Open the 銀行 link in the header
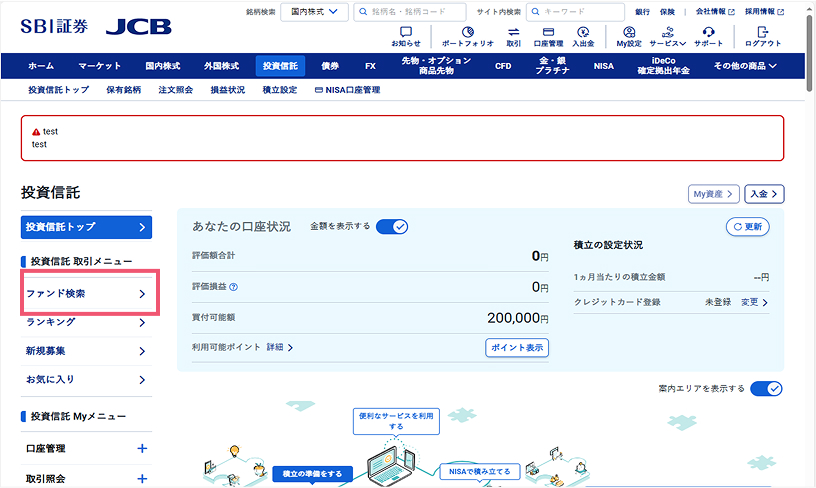The width and height of the screenshot is (816, 488). [x=642, y=11]
